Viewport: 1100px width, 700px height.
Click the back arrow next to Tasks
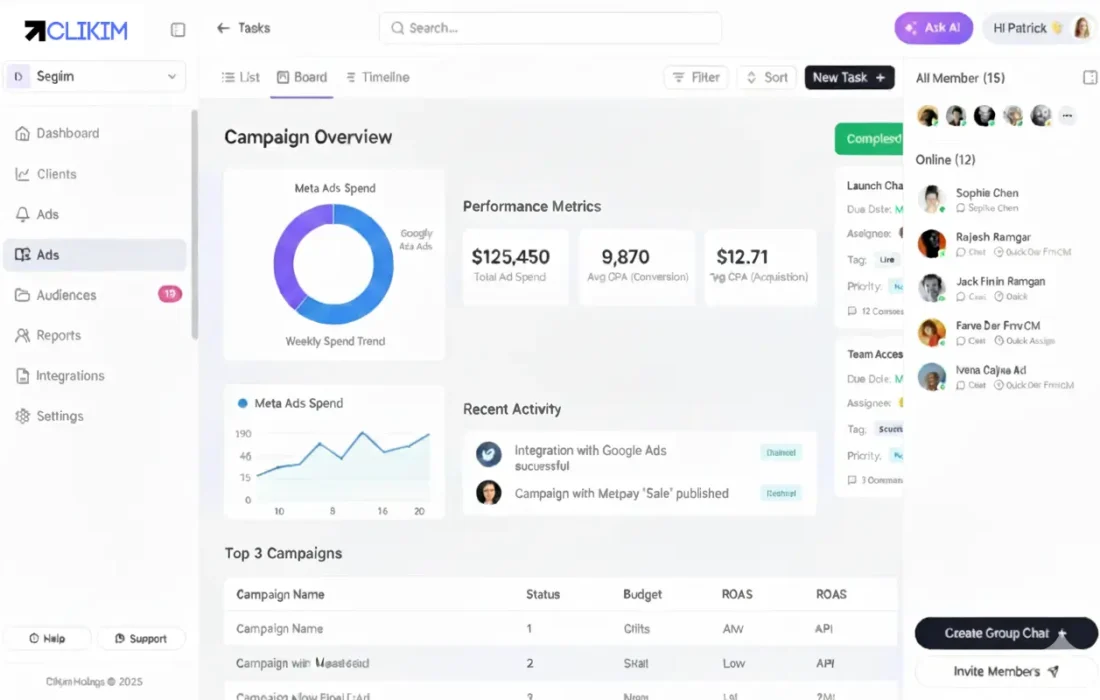[x=223, y=28]
